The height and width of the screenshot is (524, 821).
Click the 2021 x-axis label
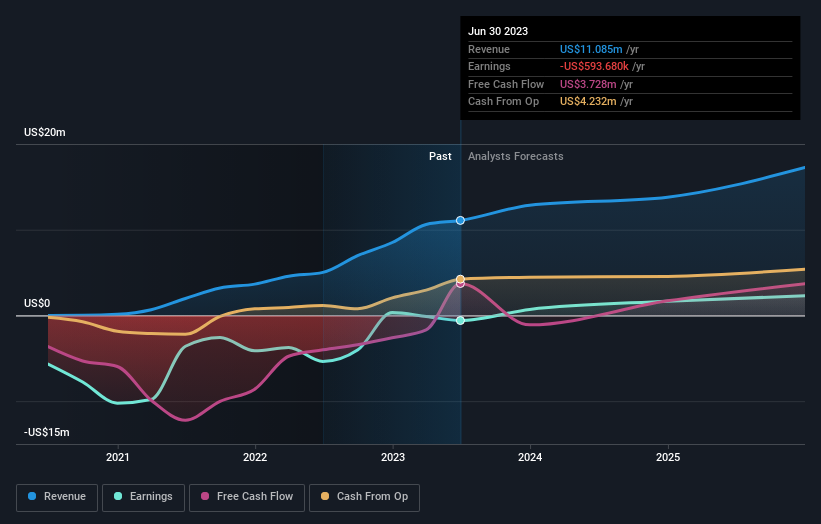(x=118, y=458)
